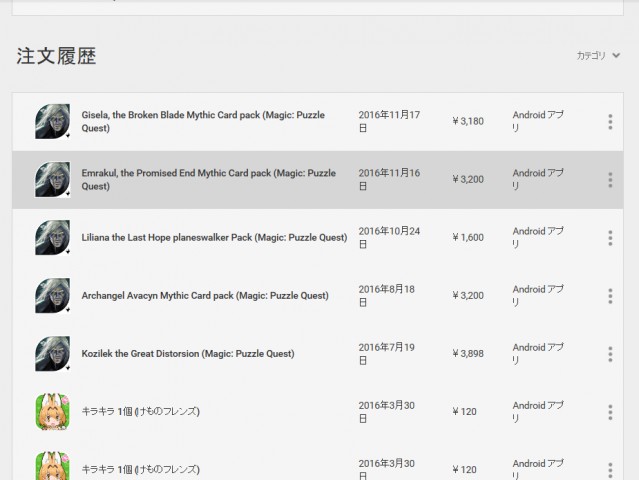
Task: Click the price ¥3,898
Action: [468, 354]
